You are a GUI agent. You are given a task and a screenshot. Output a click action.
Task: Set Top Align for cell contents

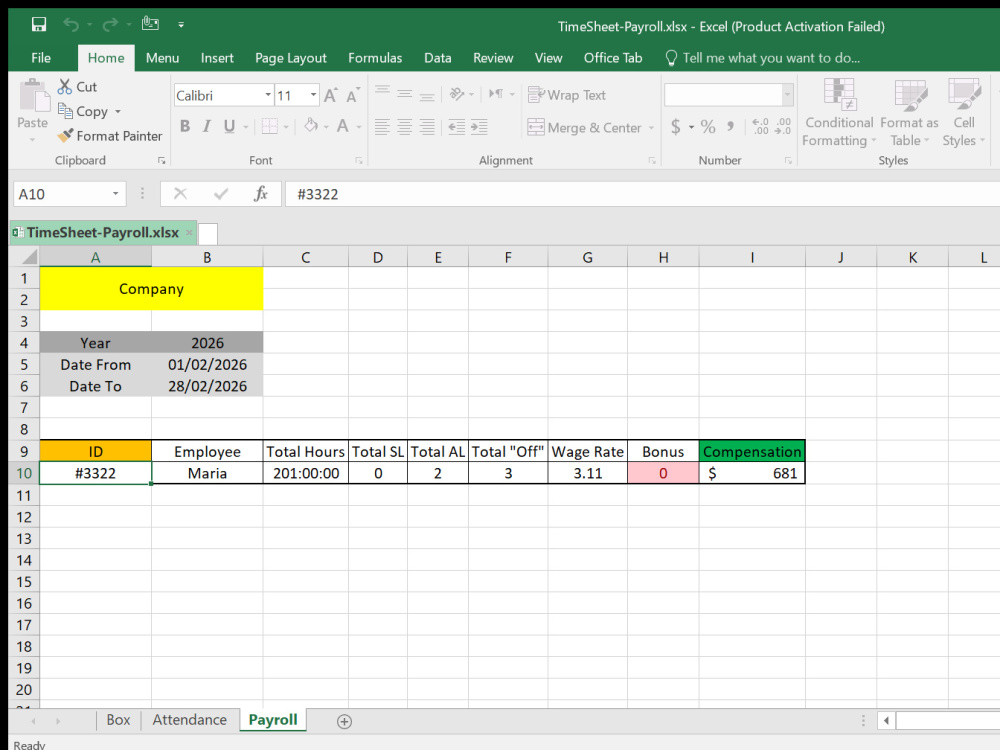click(x=382, y=93)
